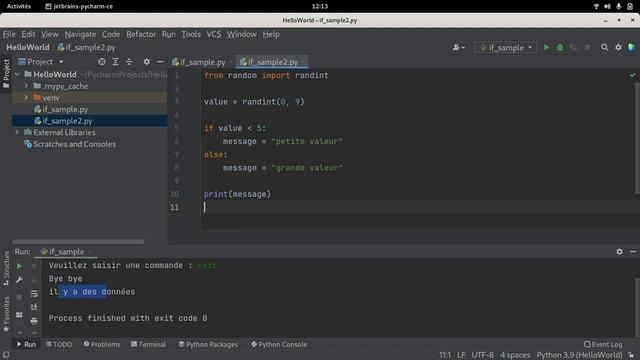Open the VCS menu
This screenshot has height=360, width=640.
[x=213, y=34]
